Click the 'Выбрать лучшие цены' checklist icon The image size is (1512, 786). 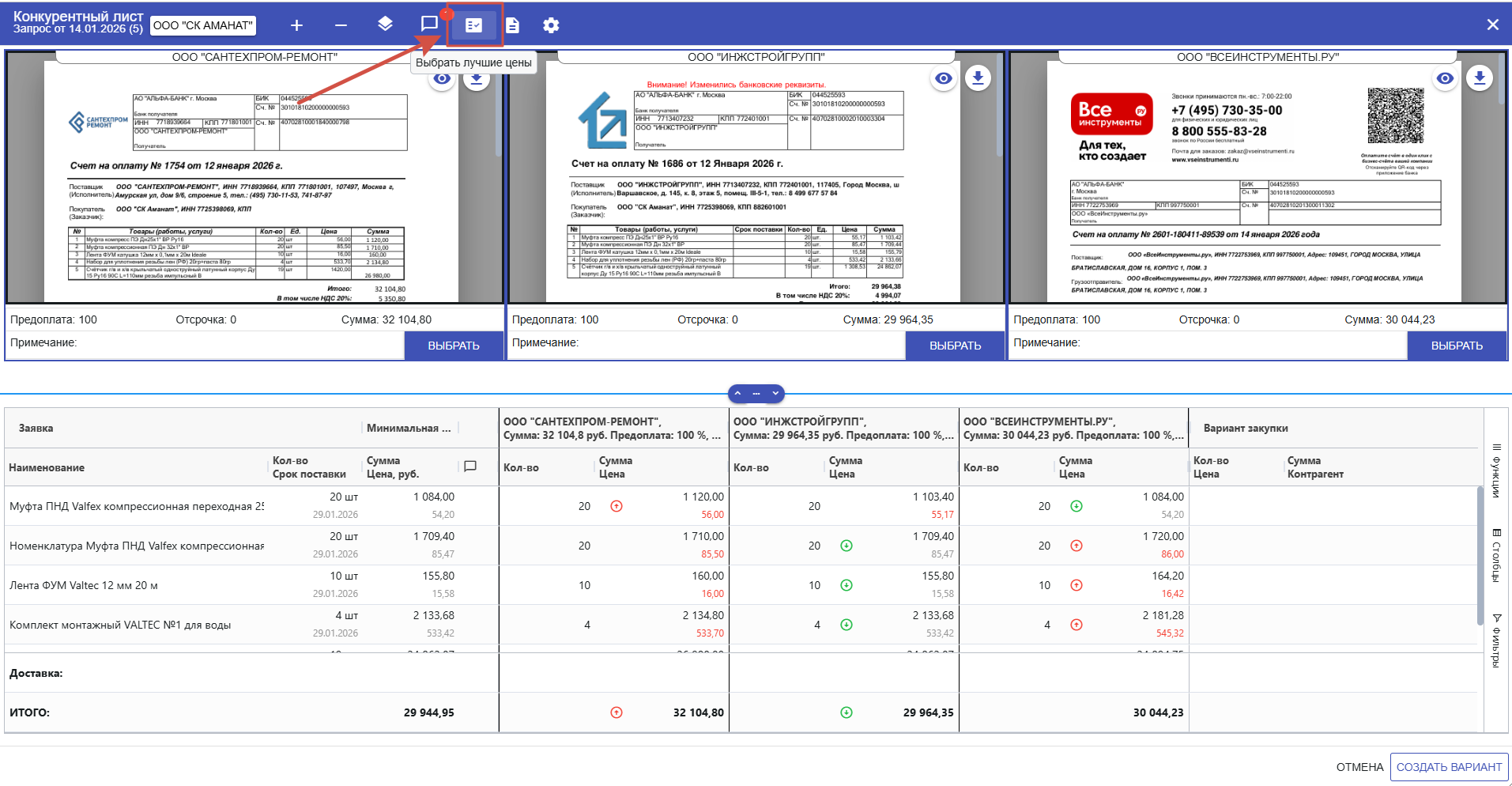pyautogui.click(x=473, y=25)
